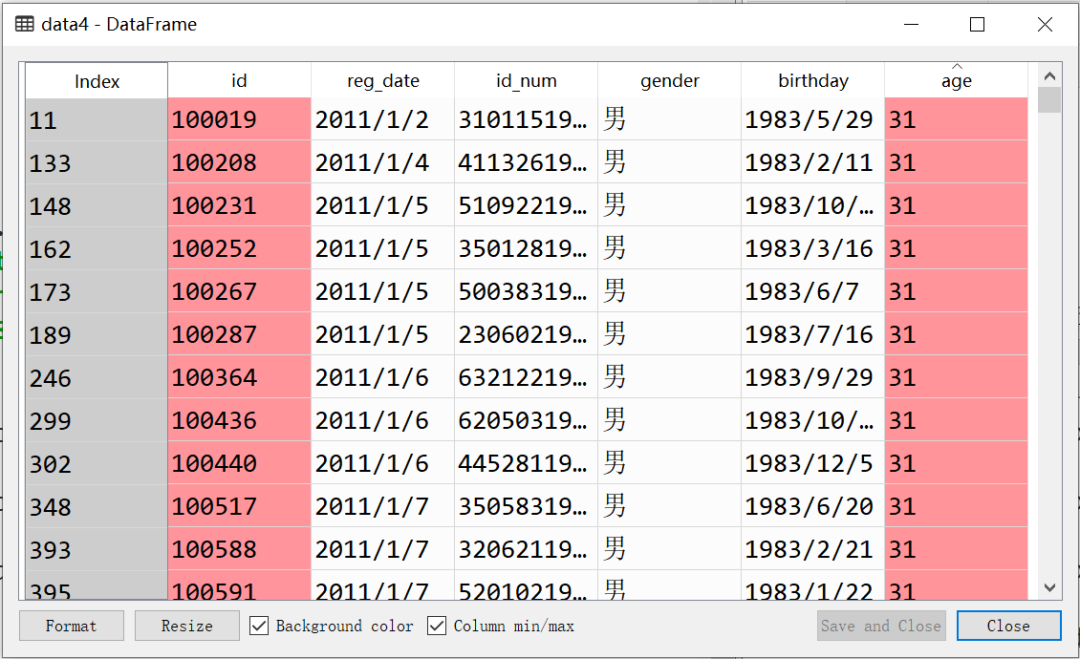Select row index 189
The width and height of the screenshot is (1080, 659).
pyautogui.click(x=96, y=335)
